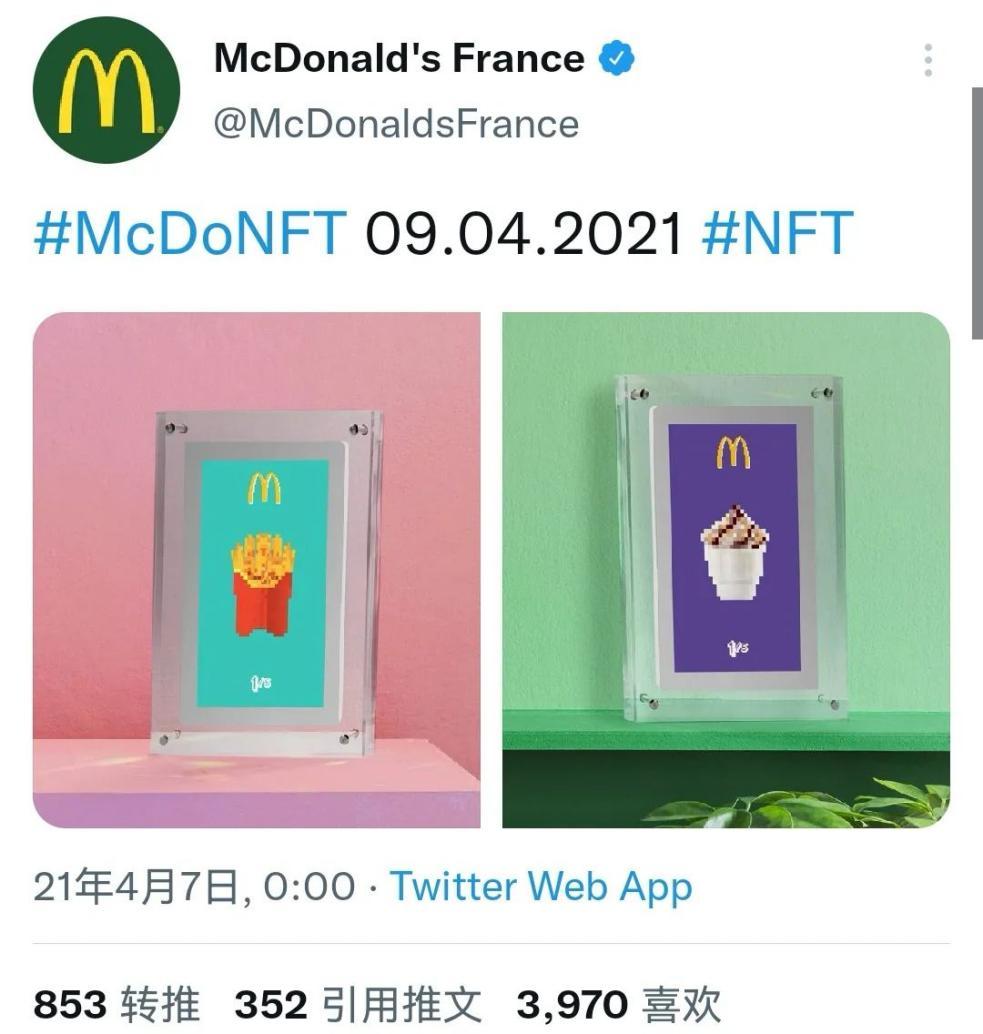The image size is (983, 1034).
Task: View the 352 引用推文 quote tweets
Action: [x=358, y=1005]
